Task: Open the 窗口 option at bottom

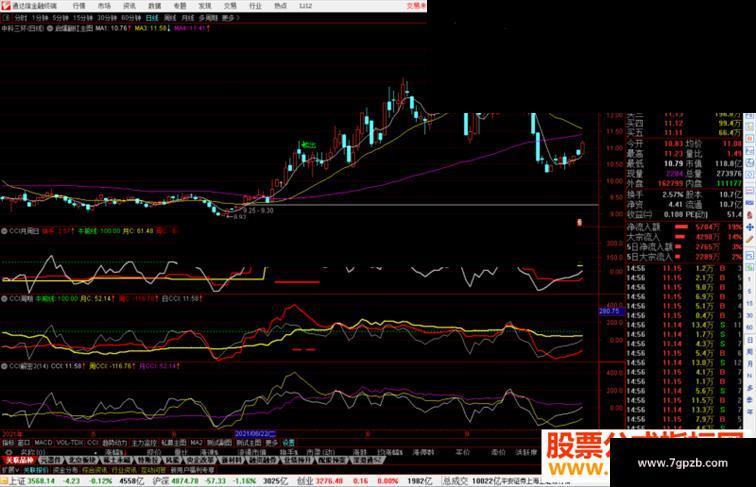Action: coord(24,442)
